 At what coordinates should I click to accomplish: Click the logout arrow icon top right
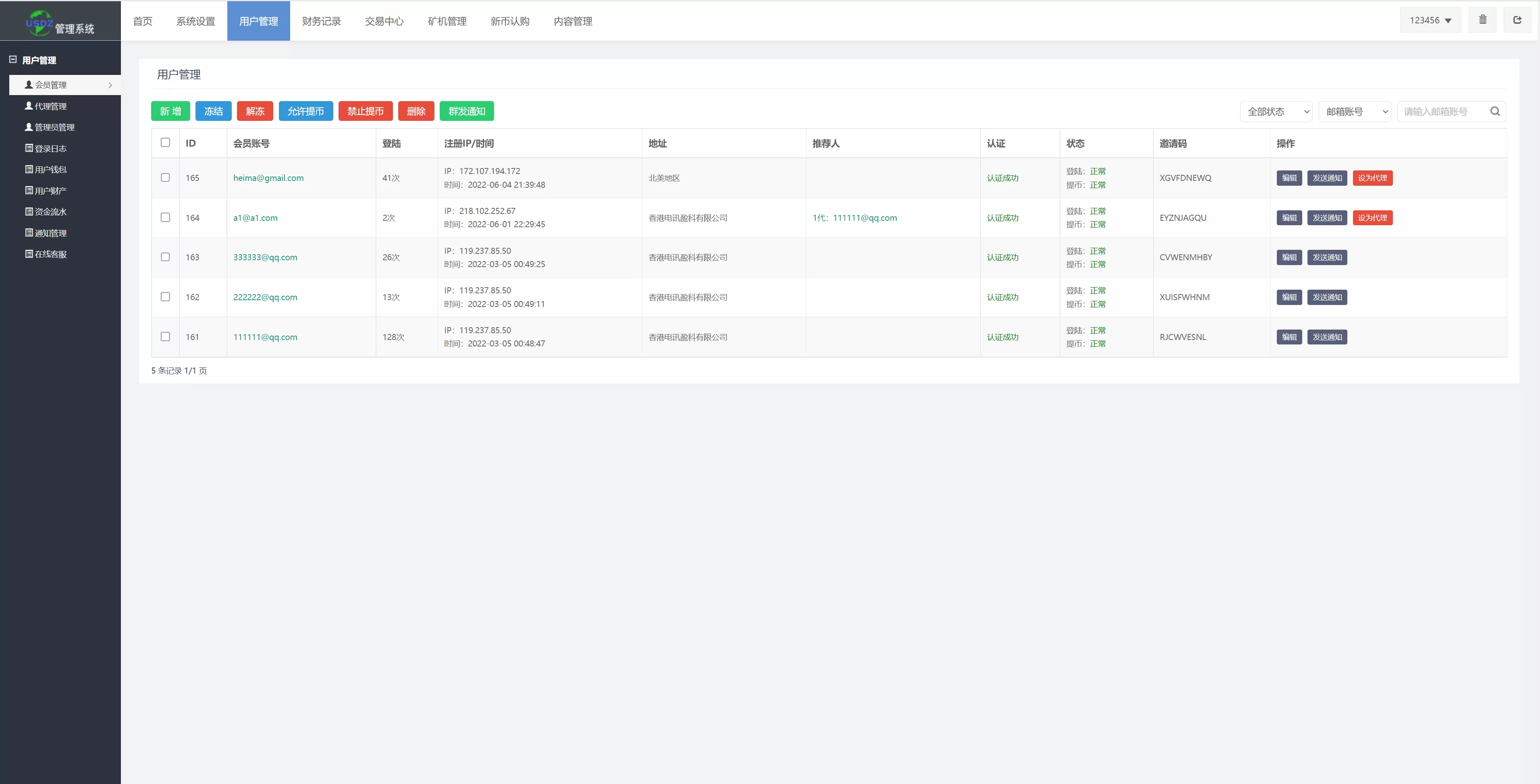pyautogui.click(x=1517, y=20)
